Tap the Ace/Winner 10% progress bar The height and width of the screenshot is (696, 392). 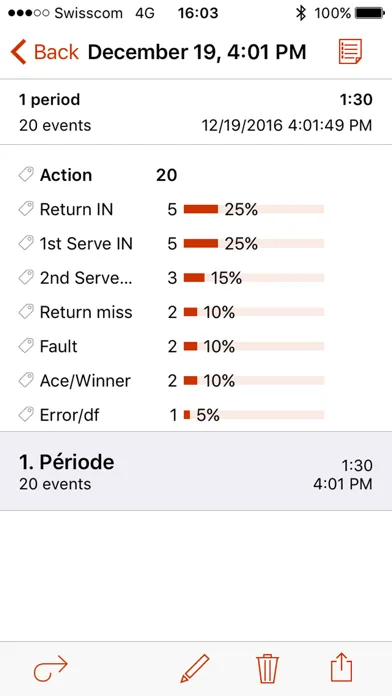[x=254, y=380]
